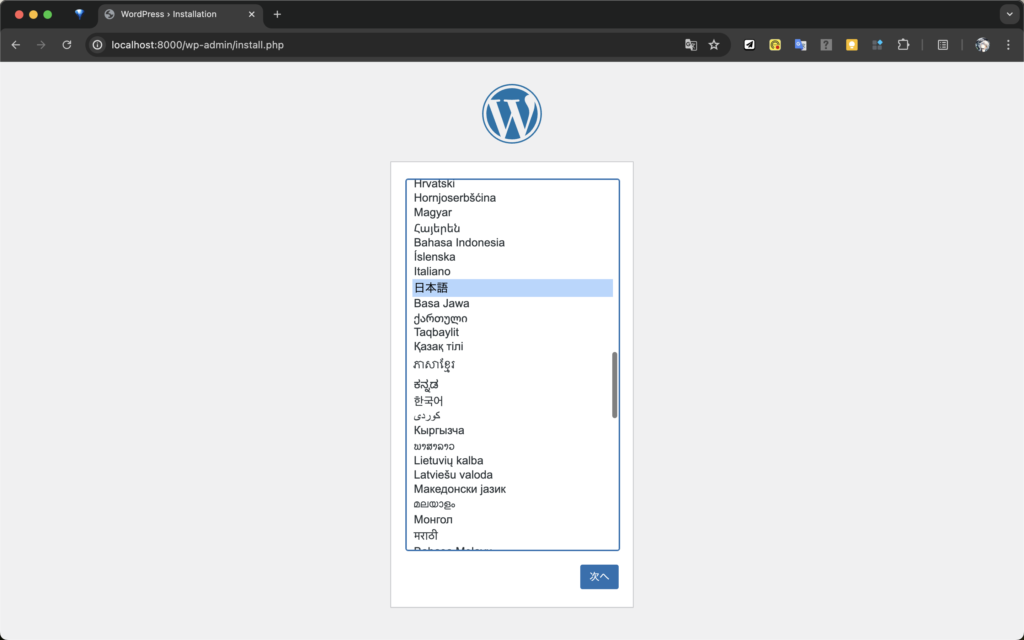Image resolution: width=1024 pixels, height=640 pixels.
Task: Open a new browser tab
Action: pos(277,14)
